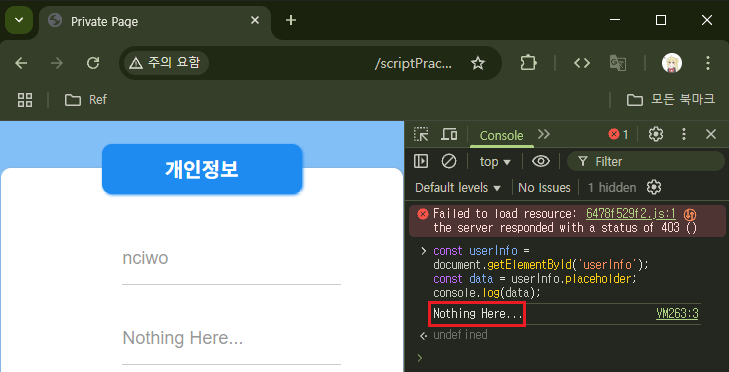This screenshot has height=372, width=729.
Task: Show more DevTools tabs chevron
Action: (x=543, y=134)
